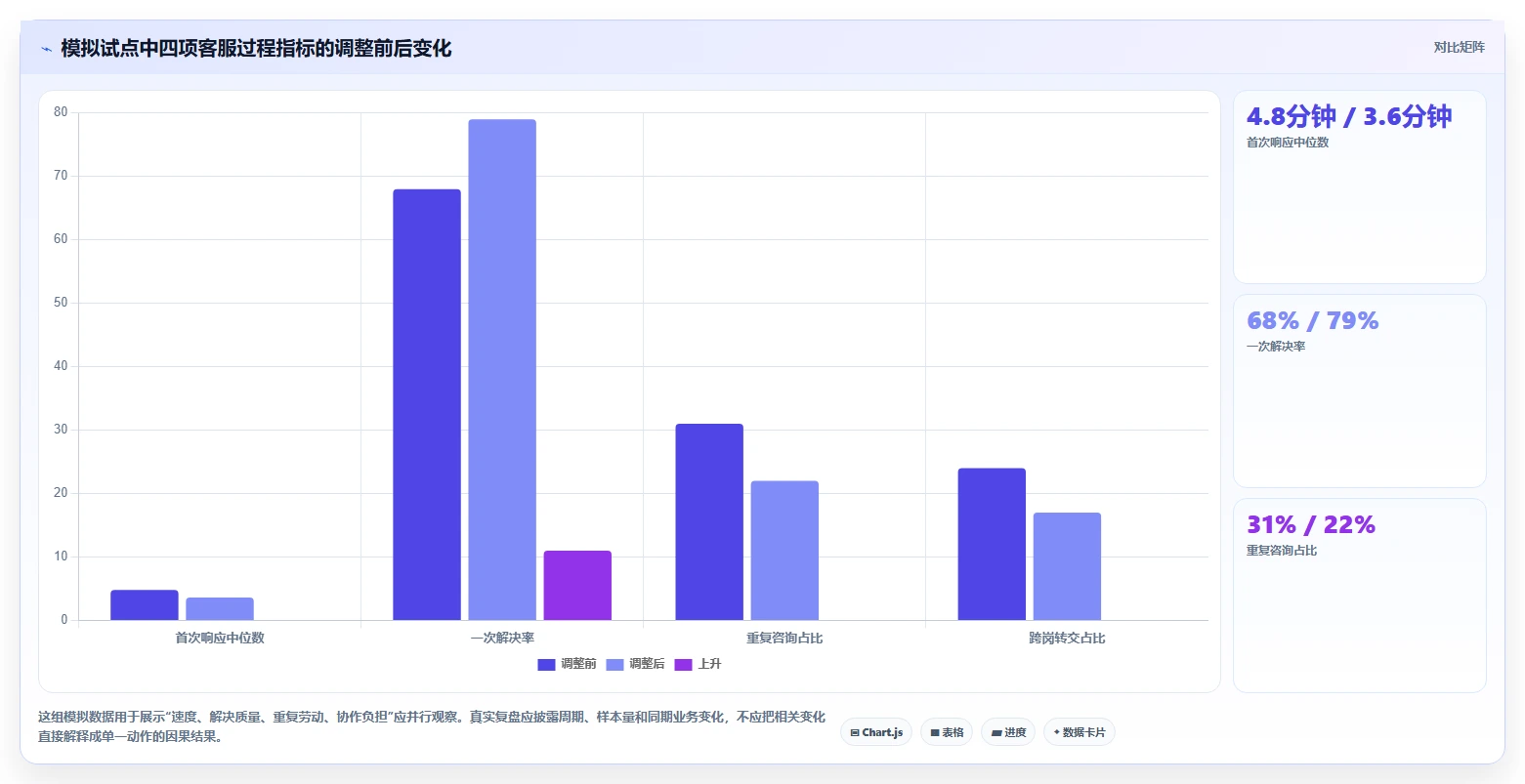Toggle the 上升 legend item
Image resolution: width=1525 pixels, height=784 pixels.
tap(698, 664)
